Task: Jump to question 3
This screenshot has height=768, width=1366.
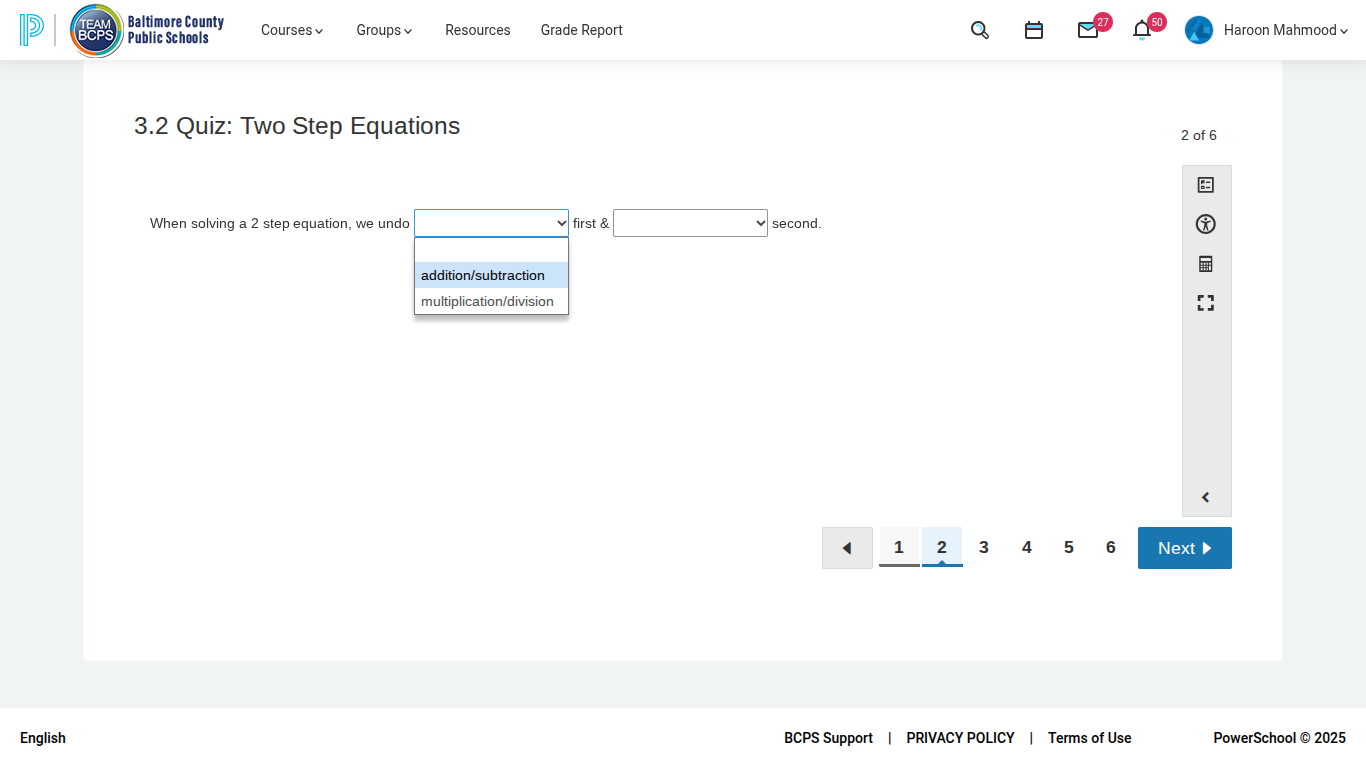Action: point(984,547)
